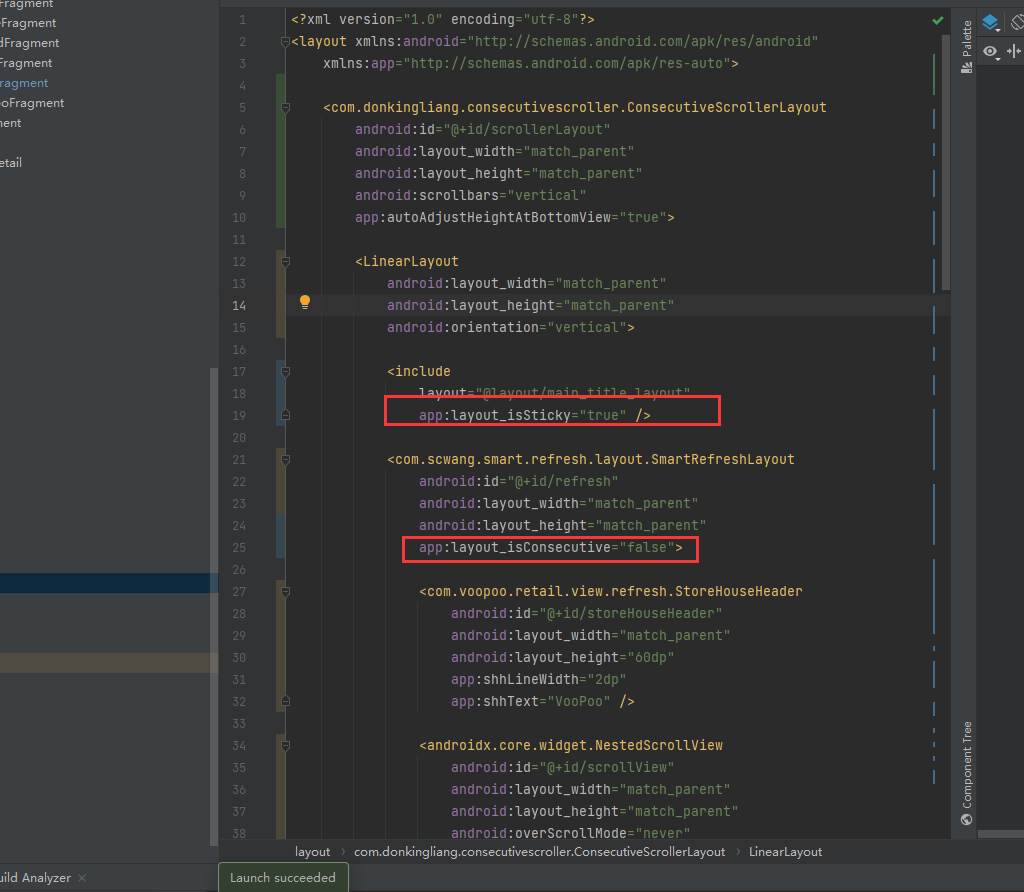Open the design surface layers dropdown
Viewport: 1024px width, 892px height.
pos(991,23)
